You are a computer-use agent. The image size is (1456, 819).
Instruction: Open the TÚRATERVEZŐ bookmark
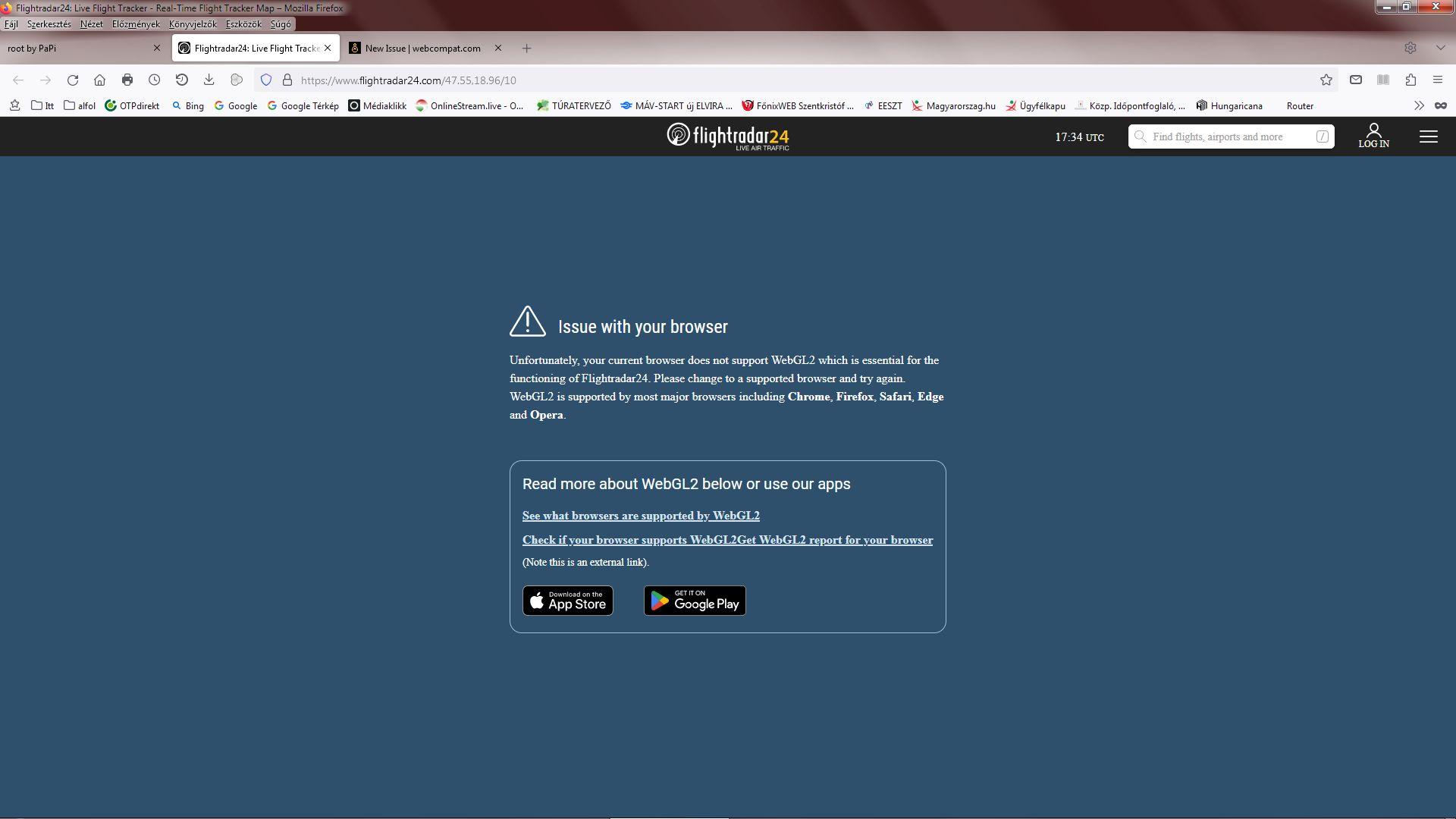coord(573,106)
